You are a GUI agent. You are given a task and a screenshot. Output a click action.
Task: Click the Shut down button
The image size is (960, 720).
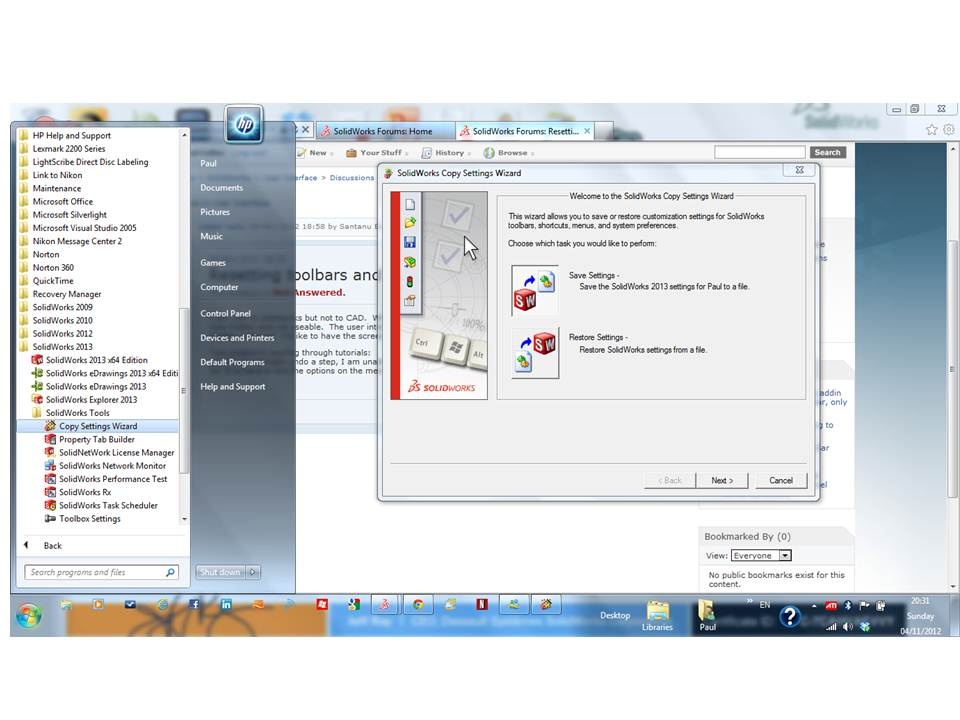click(220, 572)
